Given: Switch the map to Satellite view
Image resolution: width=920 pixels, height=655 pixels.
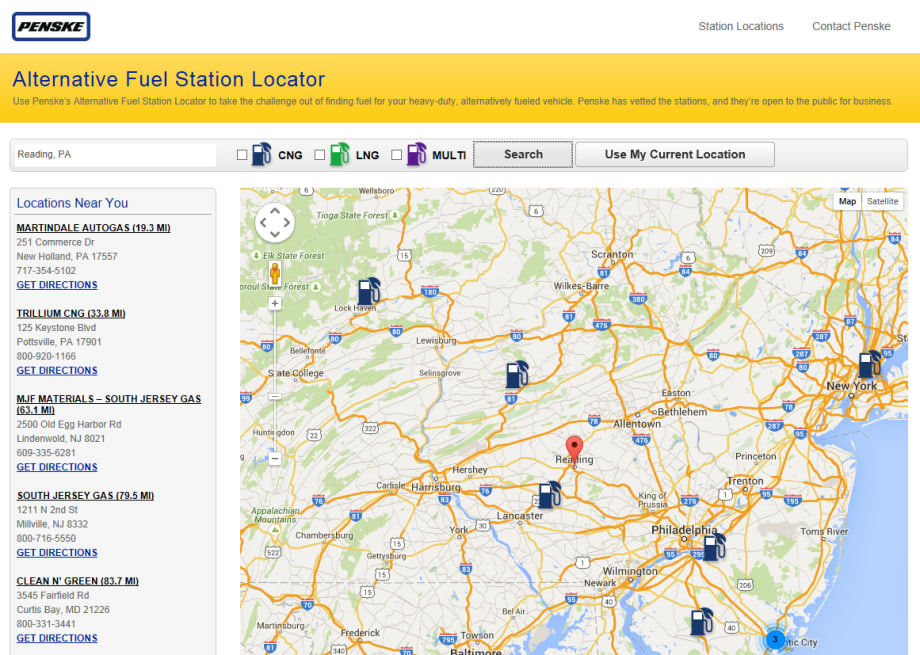Looking at the screenshot, I should pos(882,201).
